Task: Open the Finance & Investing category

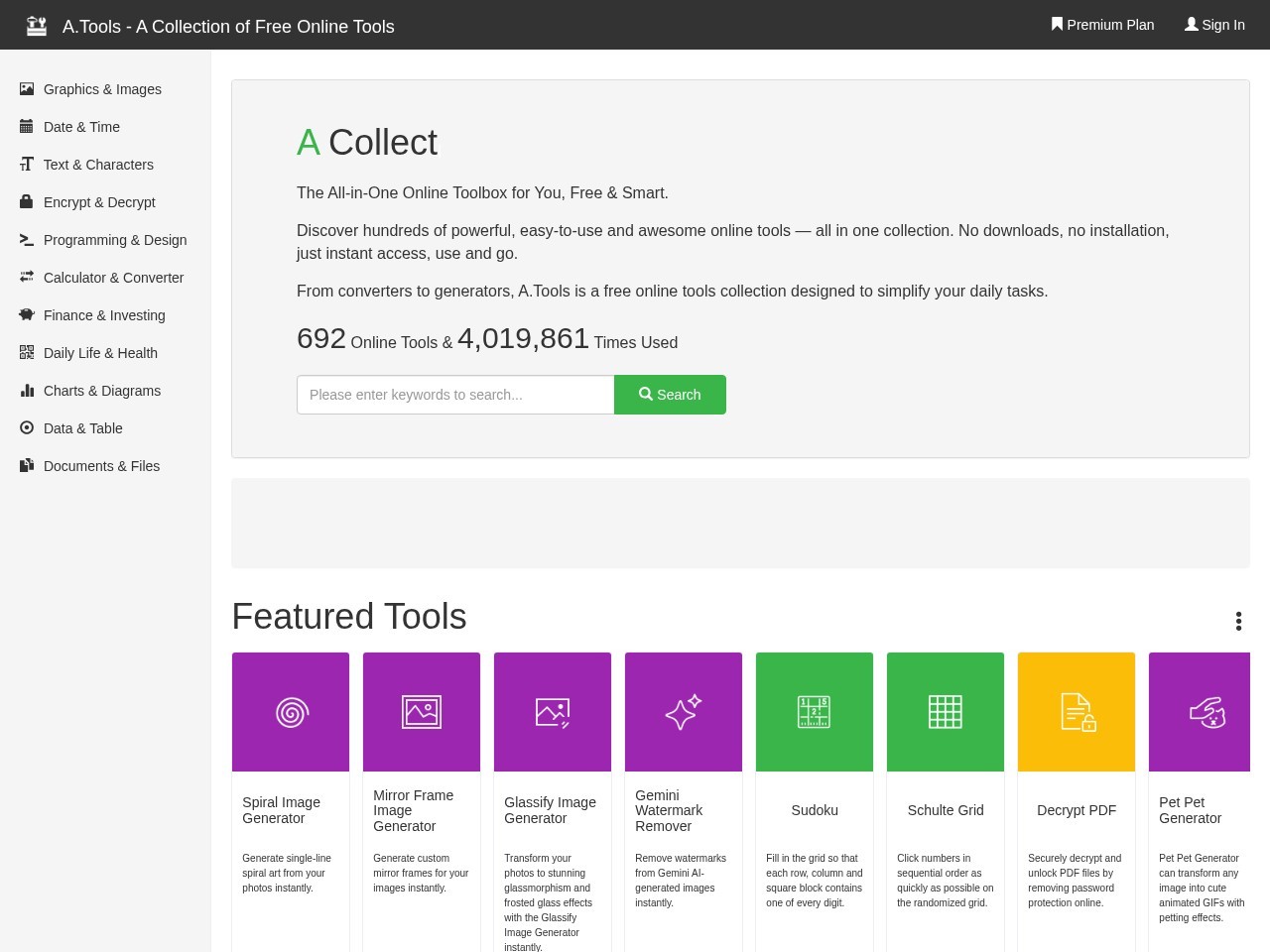Action: (x=105, y=315)
